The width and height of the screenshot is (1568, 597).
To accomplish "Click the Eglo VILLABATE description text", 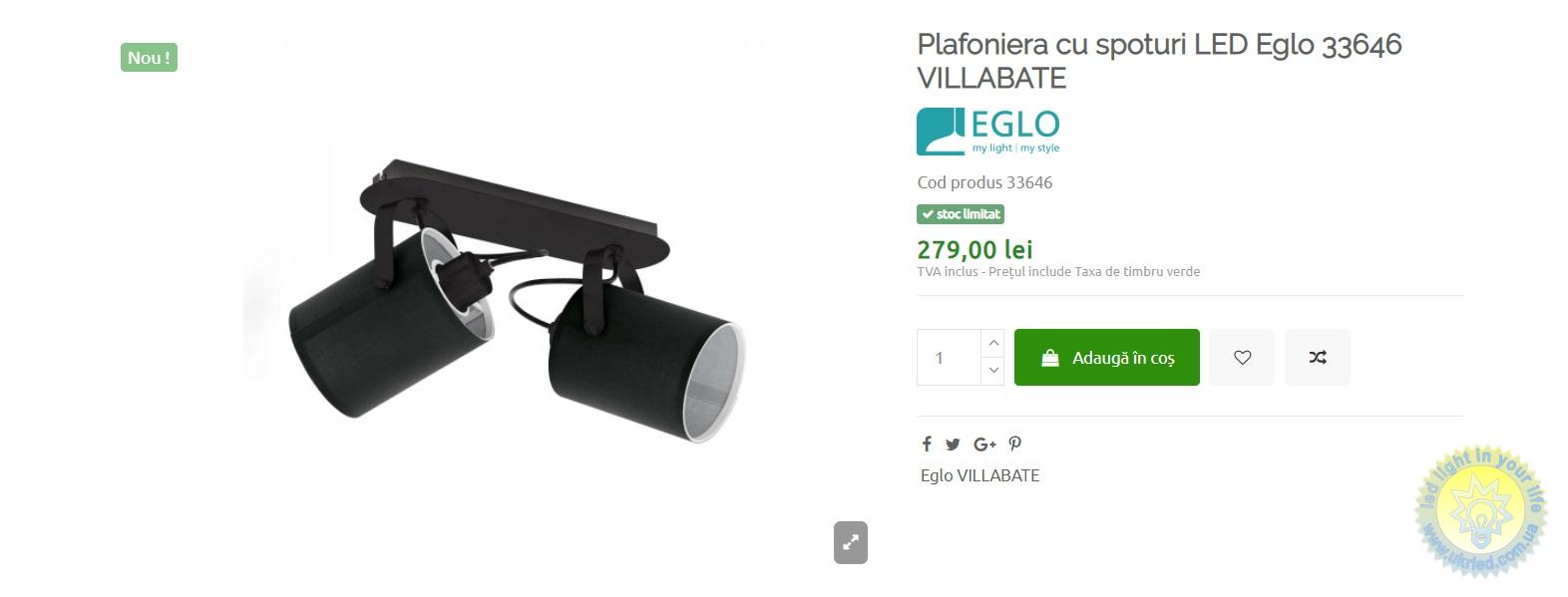I will tap(980, 475).
